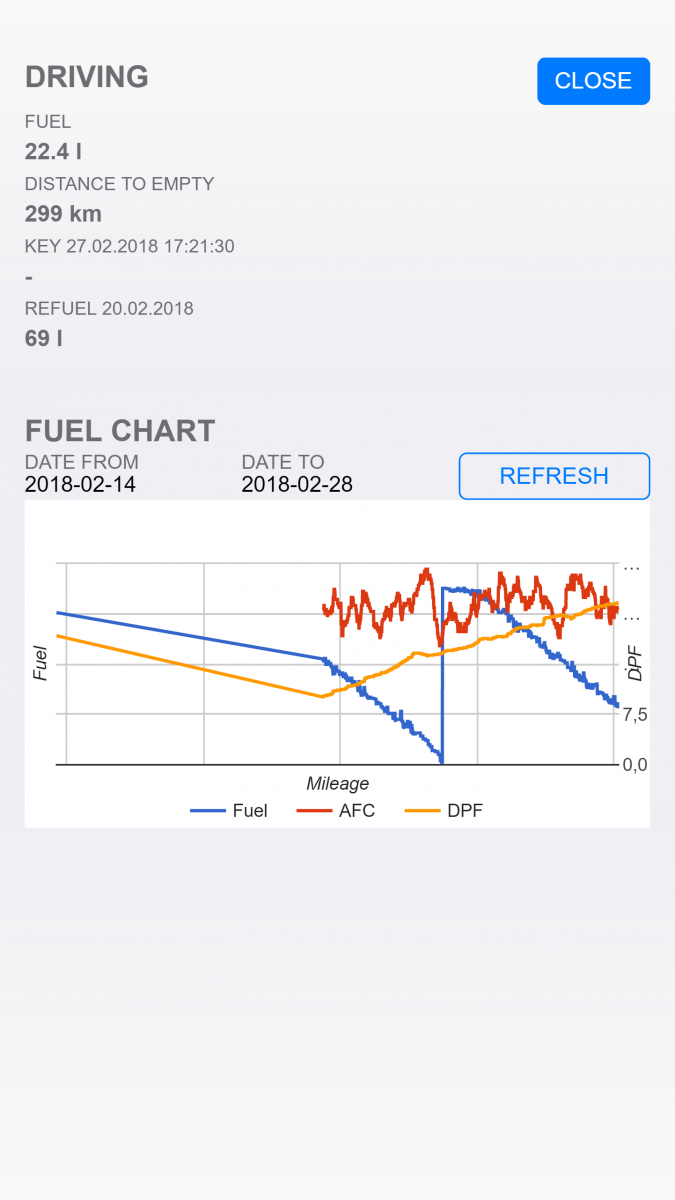
Task: Click the Mileage axis label
Action: 338,784
